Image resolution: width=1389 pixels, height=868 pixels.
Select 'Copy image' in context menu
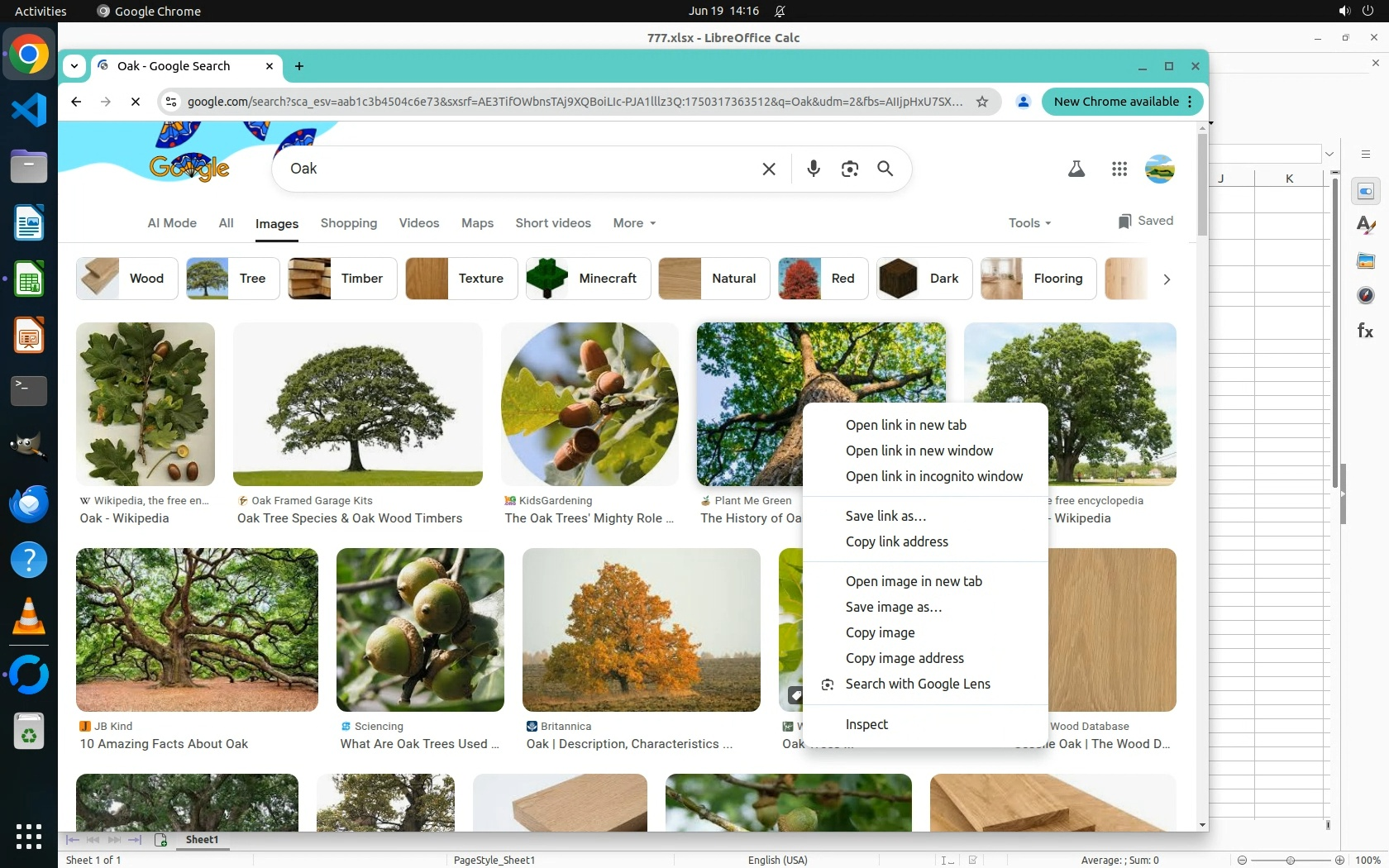tap(880, 632)
